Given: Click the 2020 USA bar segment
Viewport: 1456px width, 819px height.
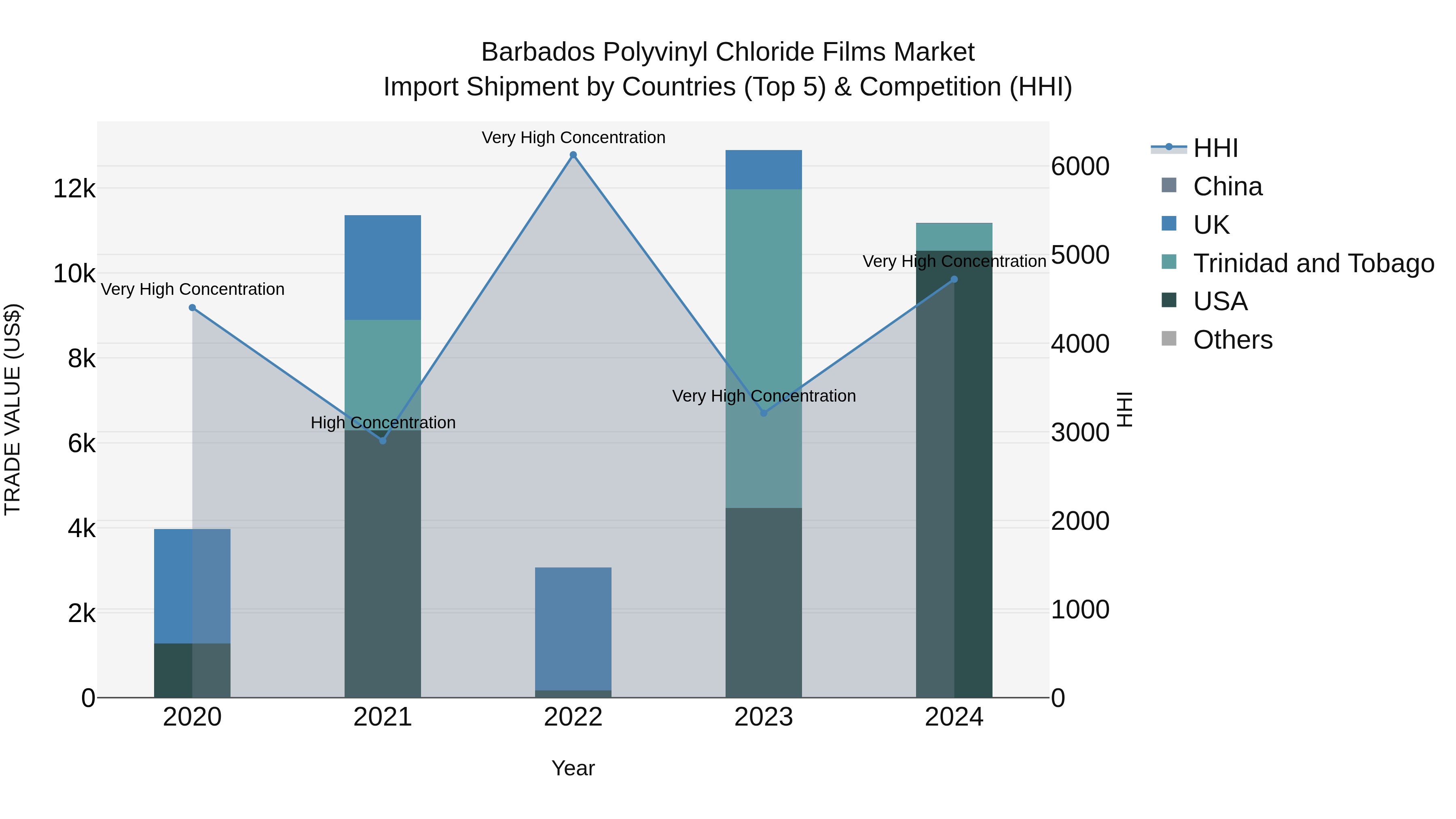Looking at the screenshot, I should 192,670.
